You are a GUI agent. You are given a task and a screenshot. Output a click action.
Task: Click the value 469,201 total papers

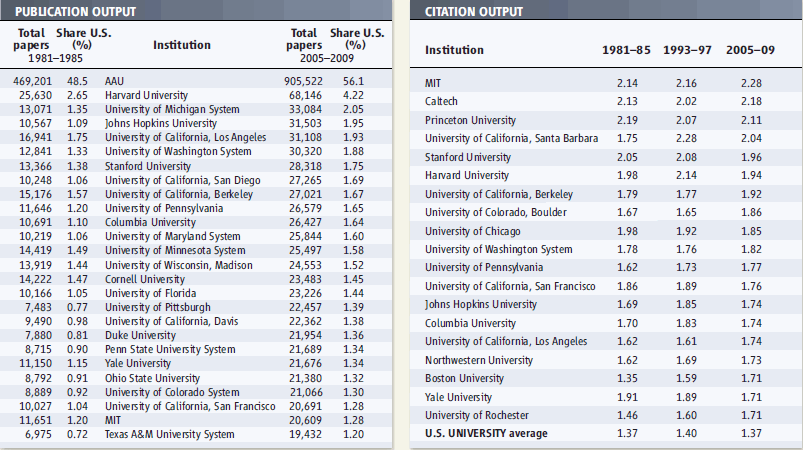click(32, 81)
